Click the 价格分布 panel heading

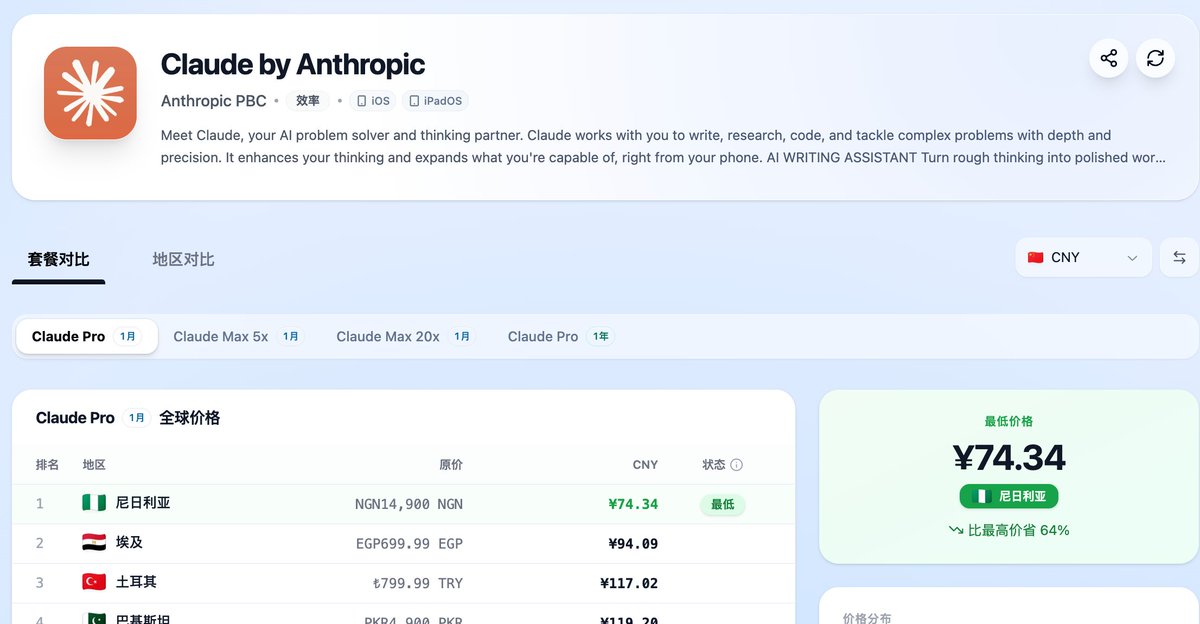tap(867, 618)
